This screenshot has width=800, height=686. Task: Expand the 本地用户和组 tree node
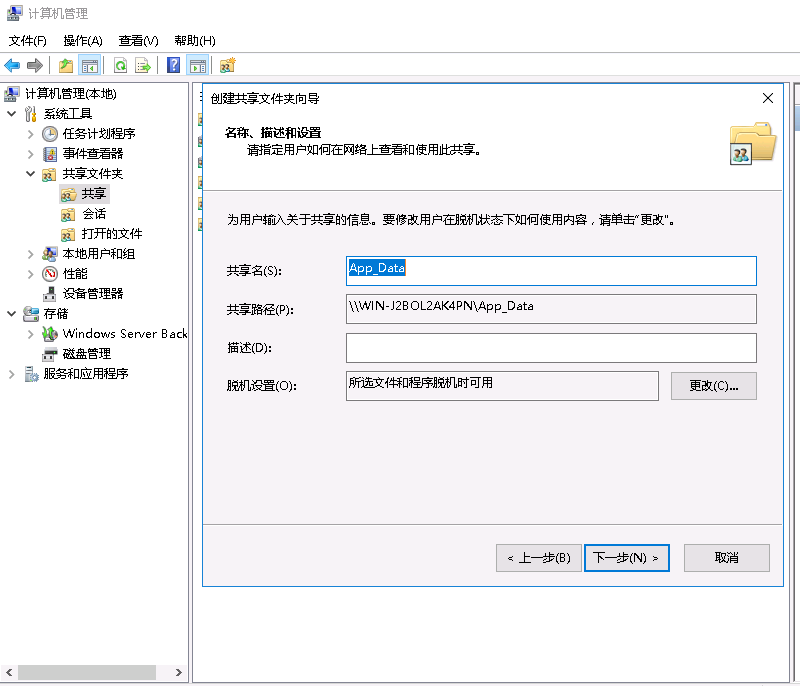pos(30,254)
